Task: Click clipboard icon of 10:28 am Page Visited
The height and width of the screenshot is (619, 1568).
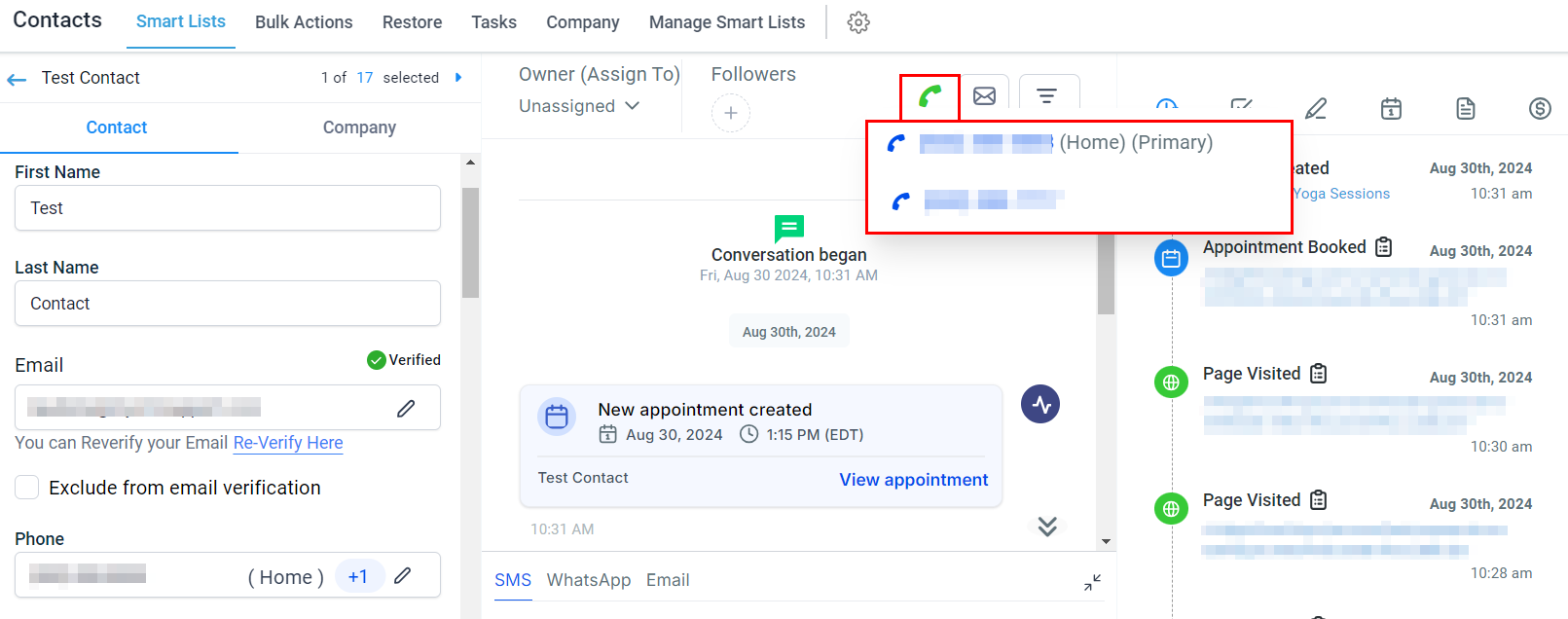Action: (1318, 500)
